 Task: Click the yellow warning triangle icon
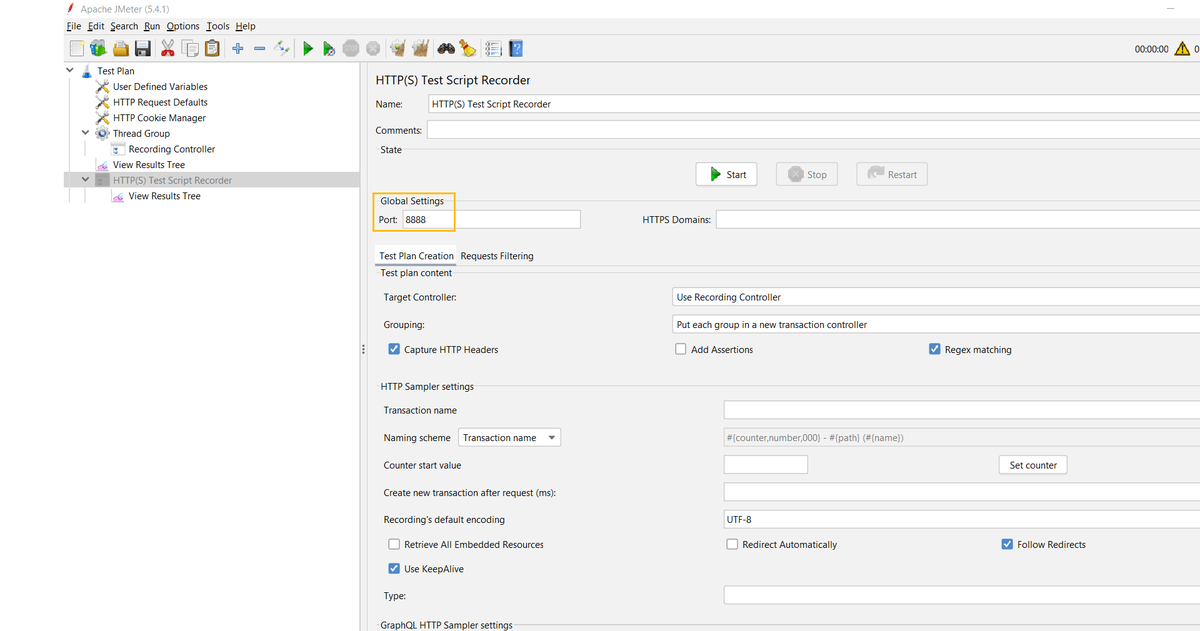pos(1182,48)
